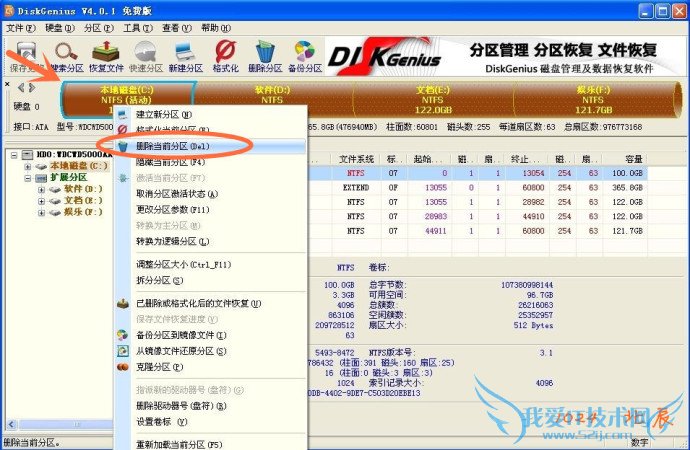This screenshot has height=450, width=690.
Task: Choose 备份分区到镜像文件(I) from context menu
Action: pos(210,335)
